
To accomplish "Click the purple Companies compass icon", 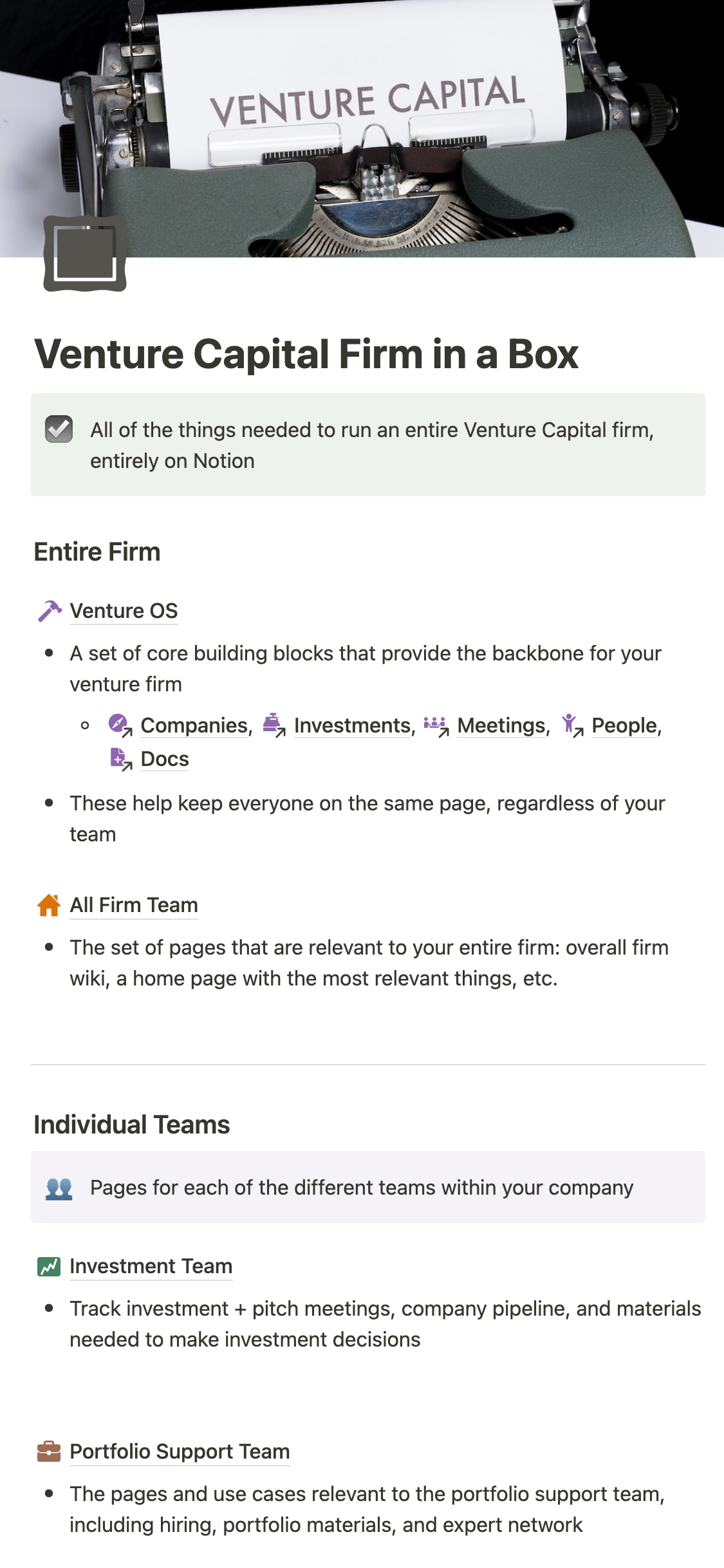I will pos(119,725).
